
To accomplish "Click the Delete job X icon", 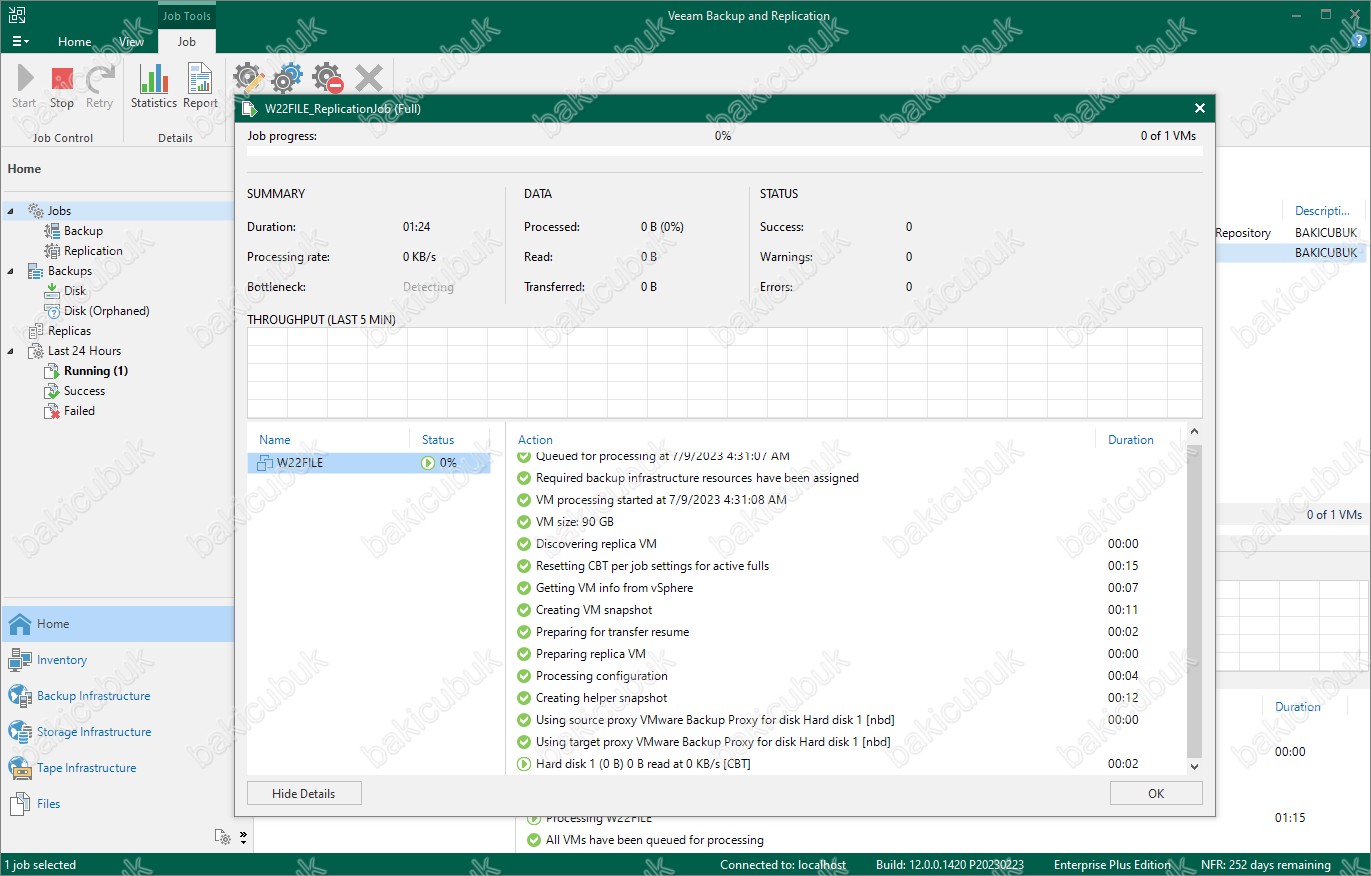I will tap(368, 78).
